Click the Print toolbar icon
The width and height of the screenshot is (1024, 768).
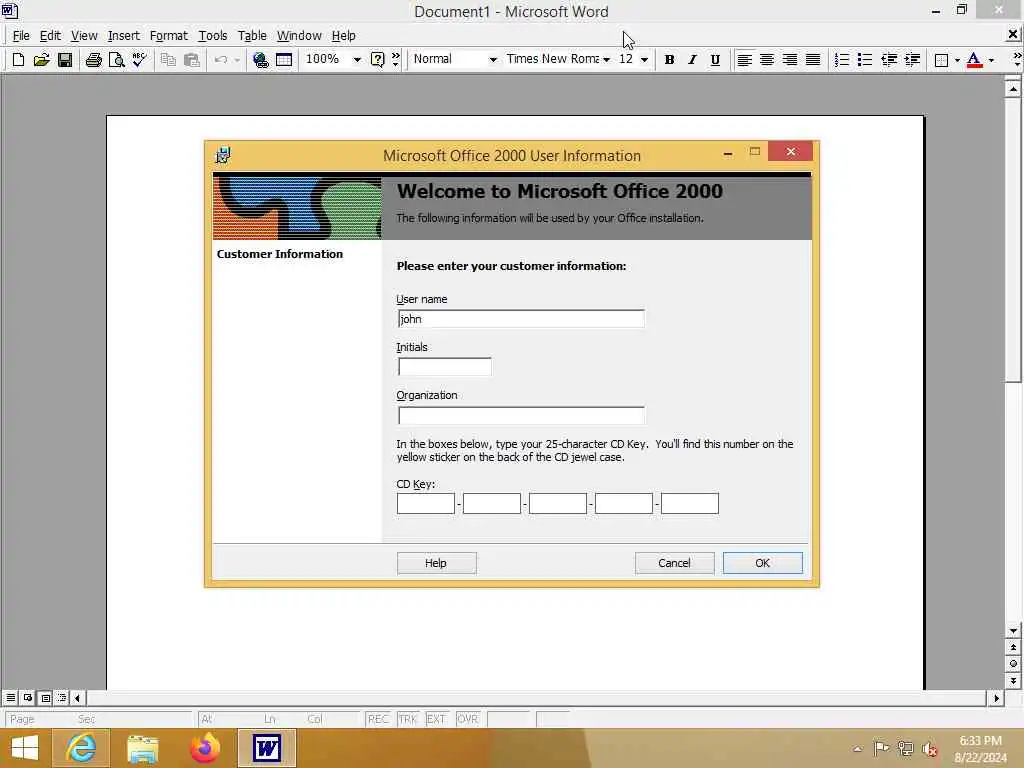pyautogui.click(x=93, y=60)
